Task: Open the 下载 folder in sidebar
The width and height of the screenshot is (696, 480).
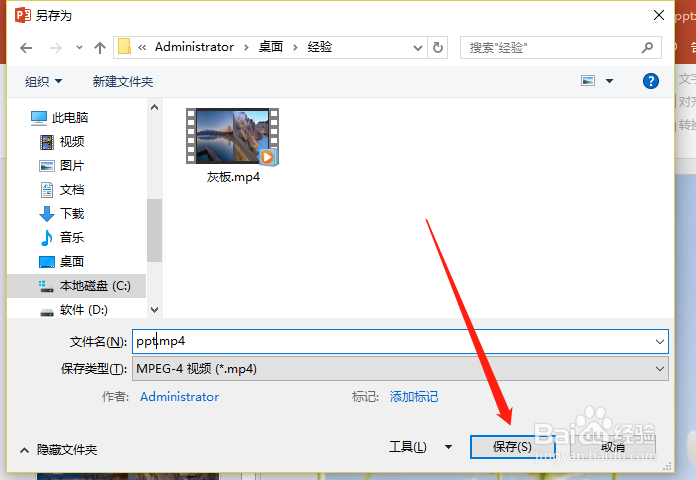Action: (x=62, y=214)
